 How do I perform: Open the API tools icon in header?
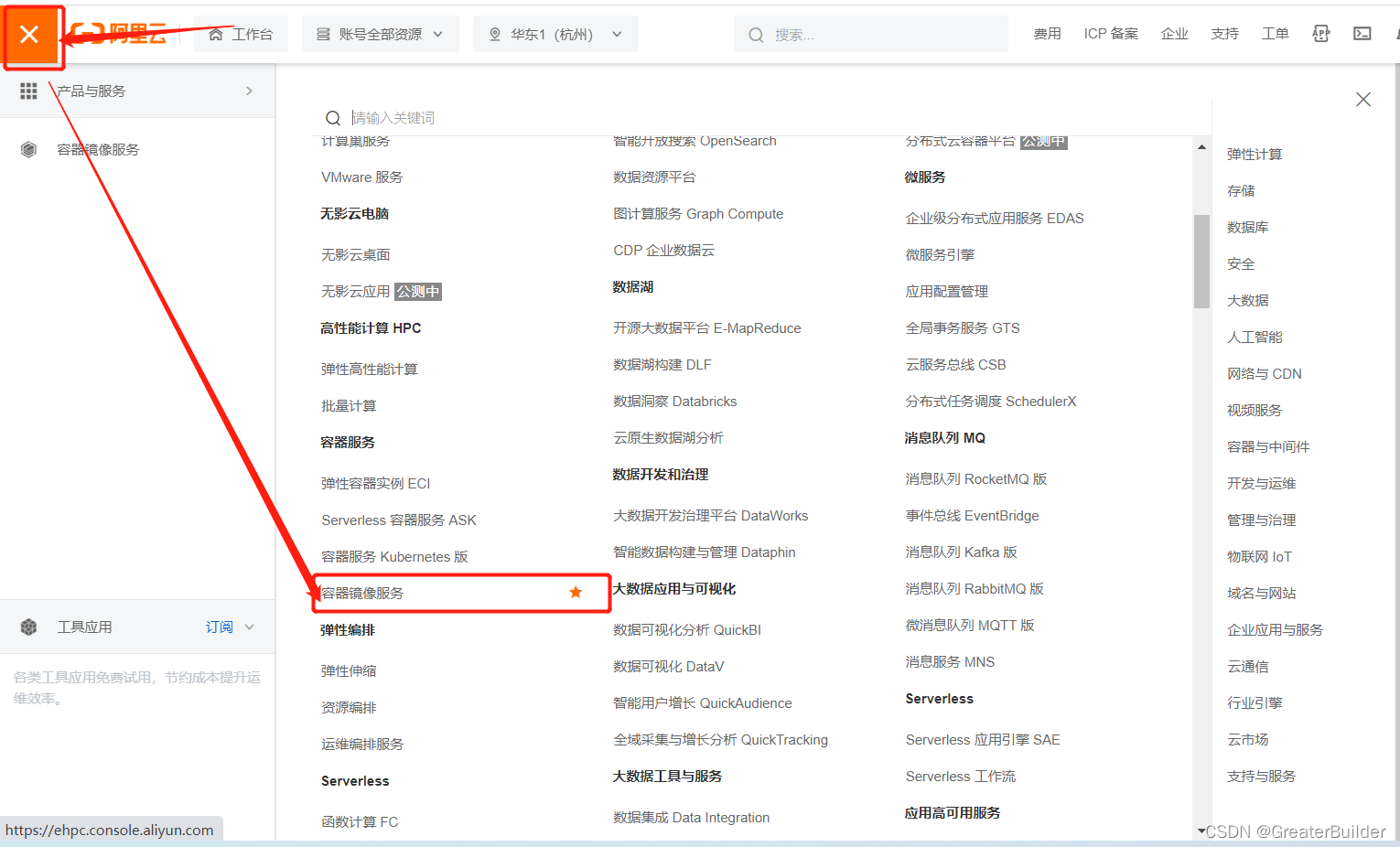[1321, 34]
